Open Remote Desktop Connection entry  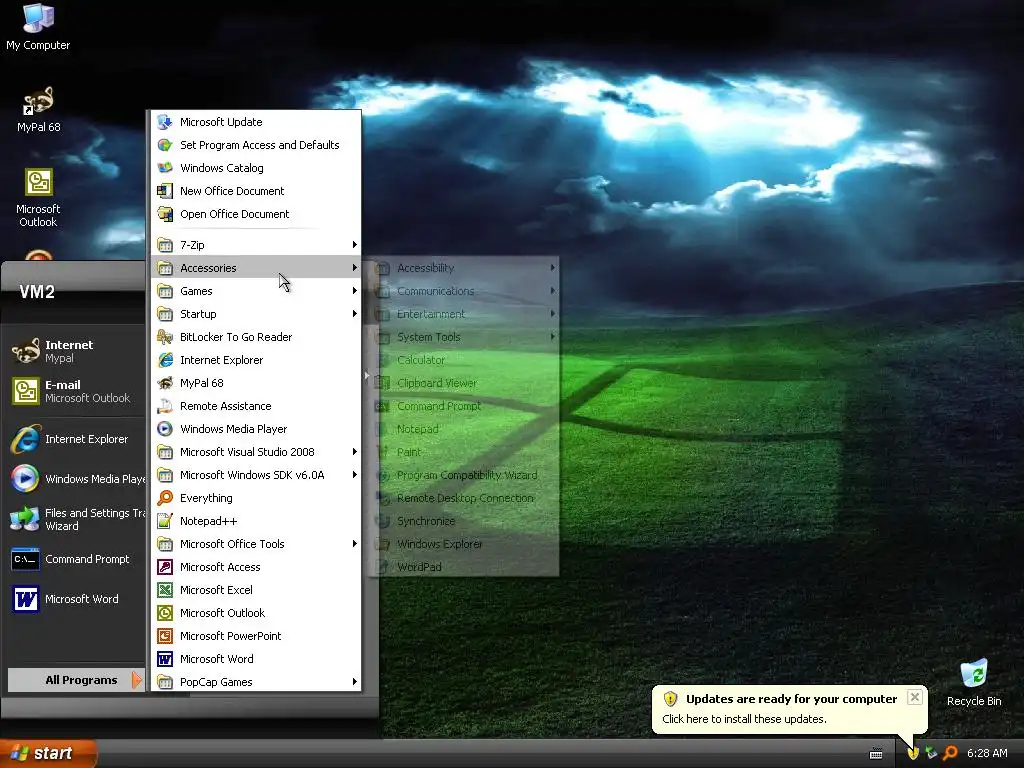click(x=464, y=498)
